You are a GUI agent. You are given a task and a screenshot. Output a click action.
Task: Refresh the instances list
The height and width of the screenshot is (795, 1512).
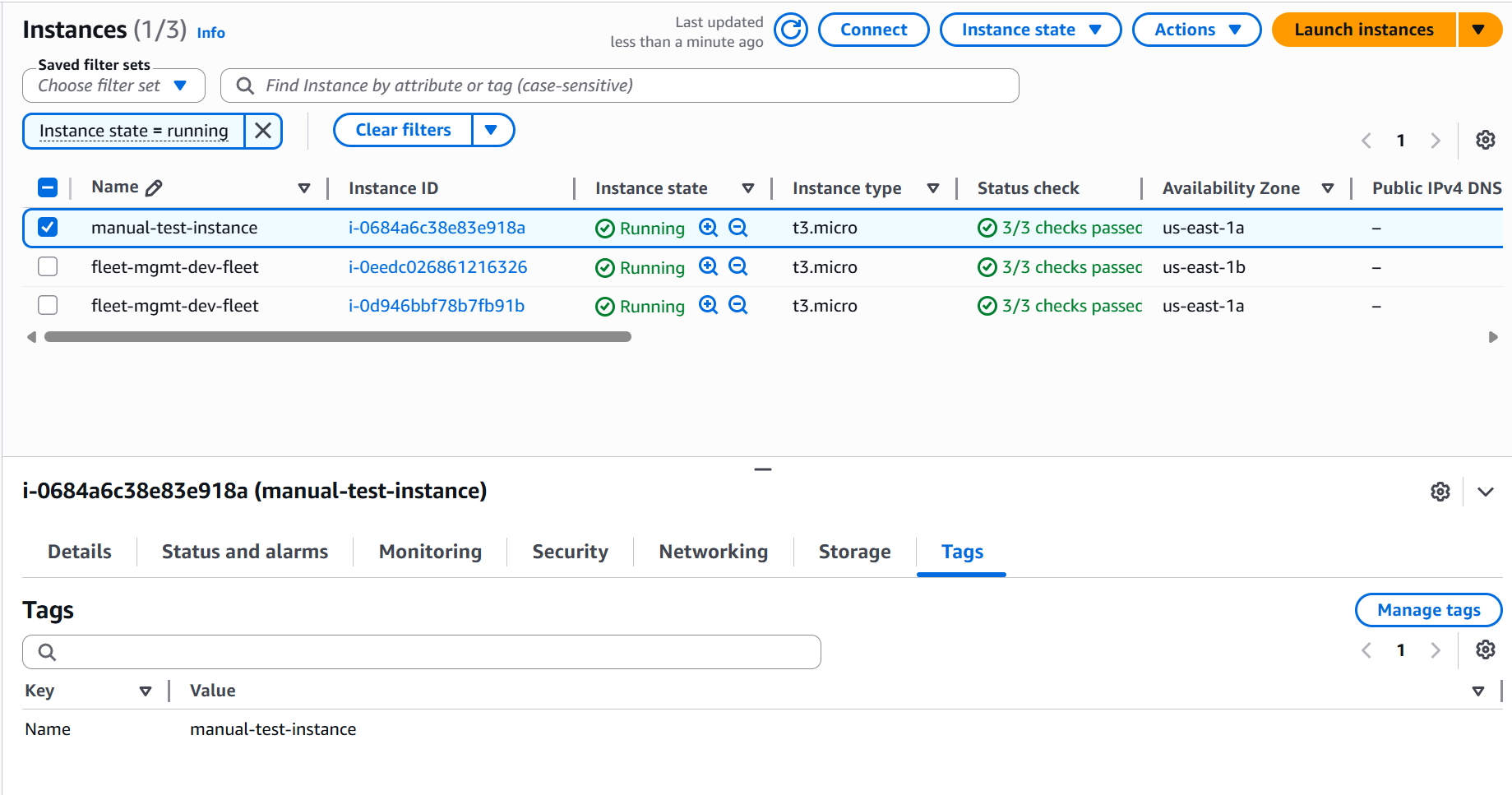point(791,30)
